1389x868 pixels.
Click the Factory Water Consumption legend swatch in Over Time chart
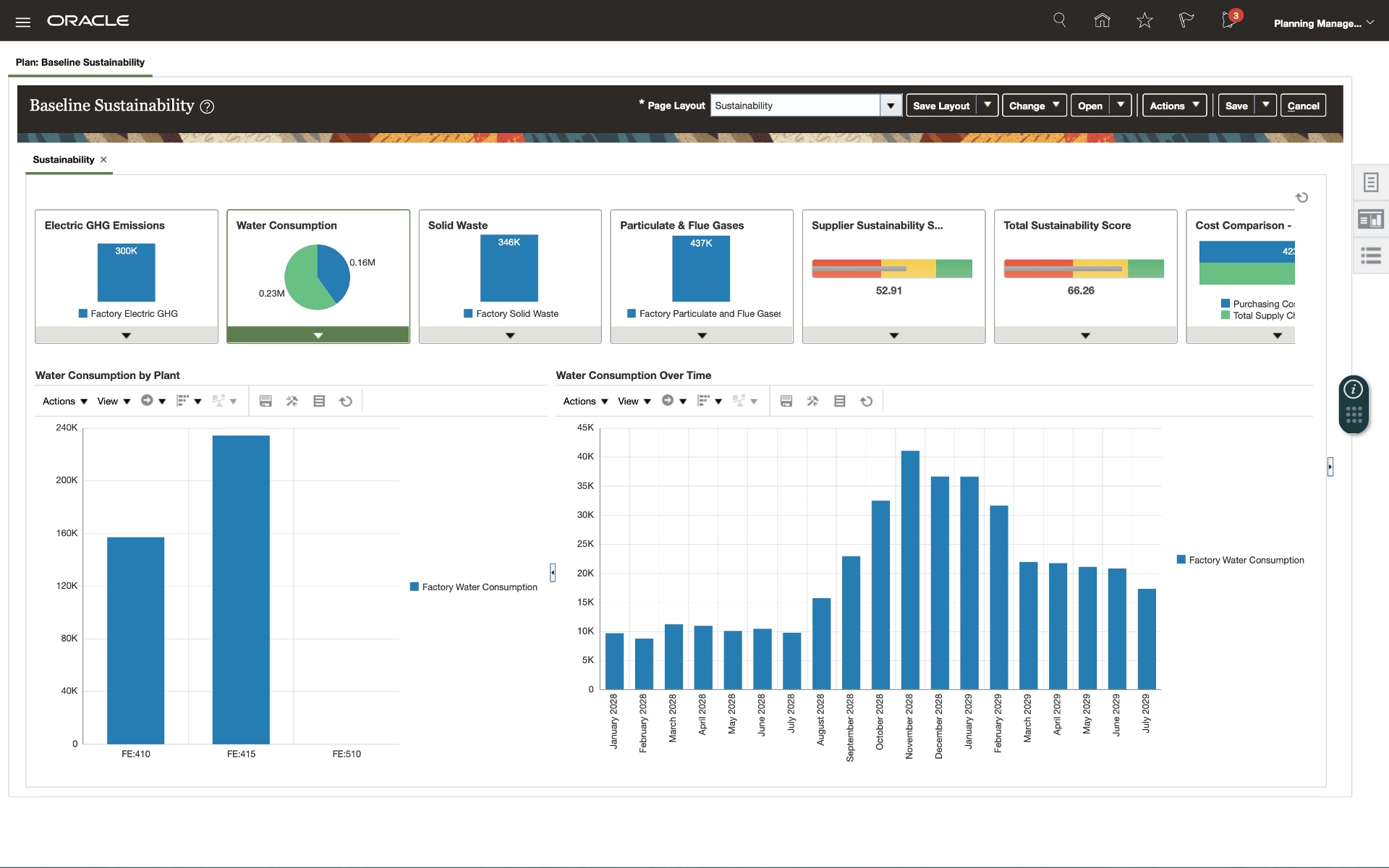(x=1181, y=560)
